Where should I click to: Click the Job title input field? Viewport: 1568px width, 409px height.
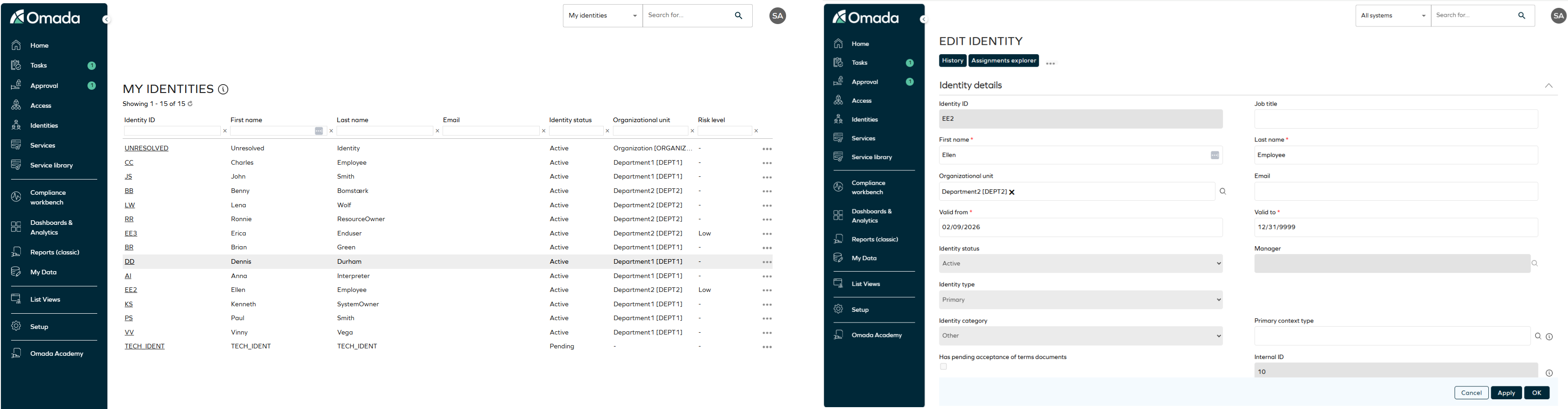coord(1396,119)
